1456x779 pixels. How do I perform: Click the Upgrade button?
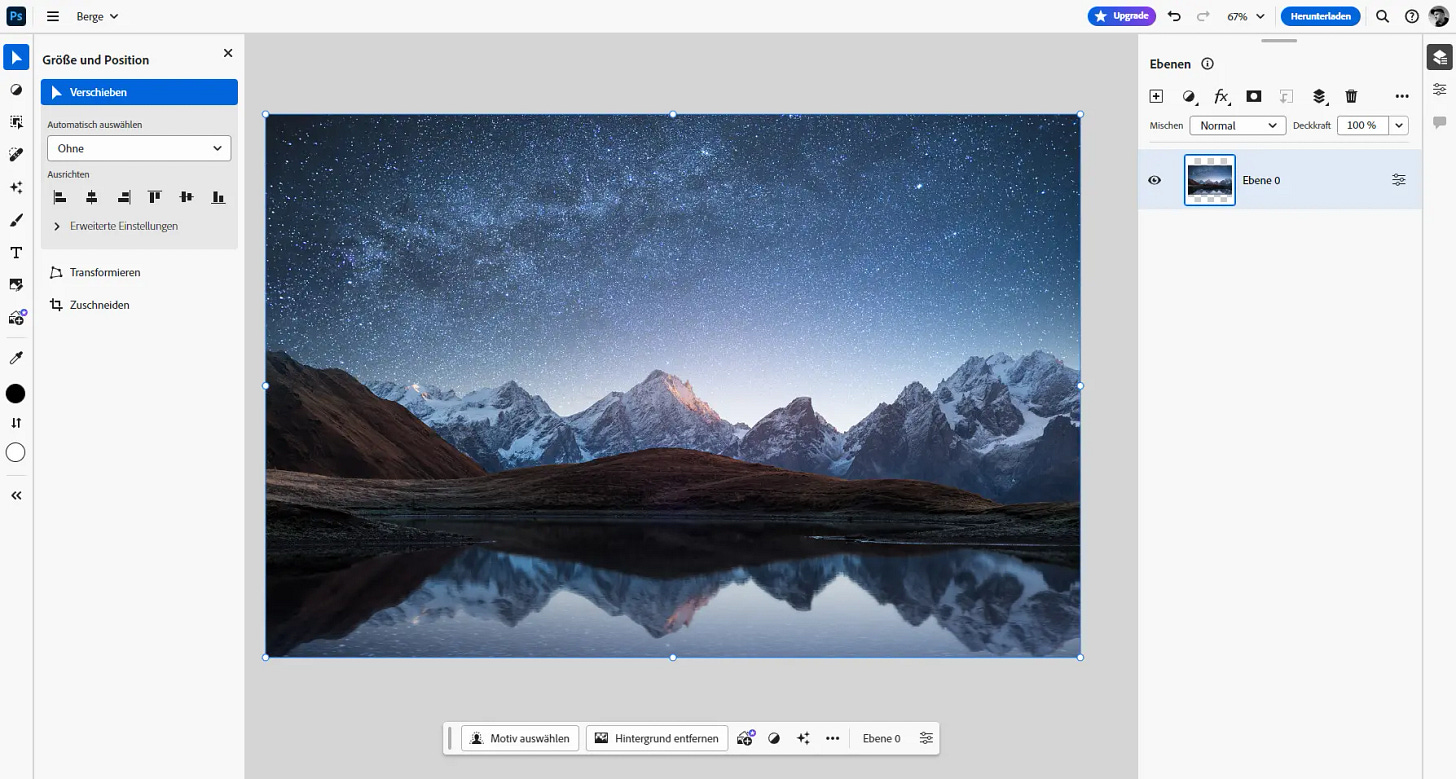coord(1122,16)
